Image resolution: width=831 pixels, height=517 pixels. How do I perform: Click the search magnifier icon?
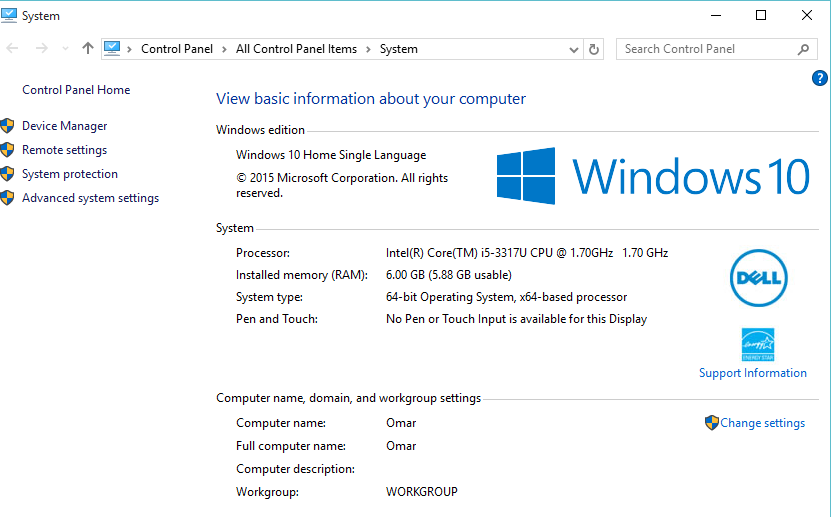pyautogui.click(x=803, y=49)
